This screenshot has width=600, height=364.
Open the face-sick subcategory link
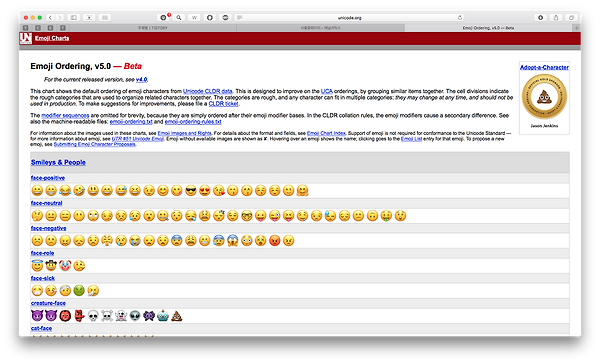[x=43, y=278]
